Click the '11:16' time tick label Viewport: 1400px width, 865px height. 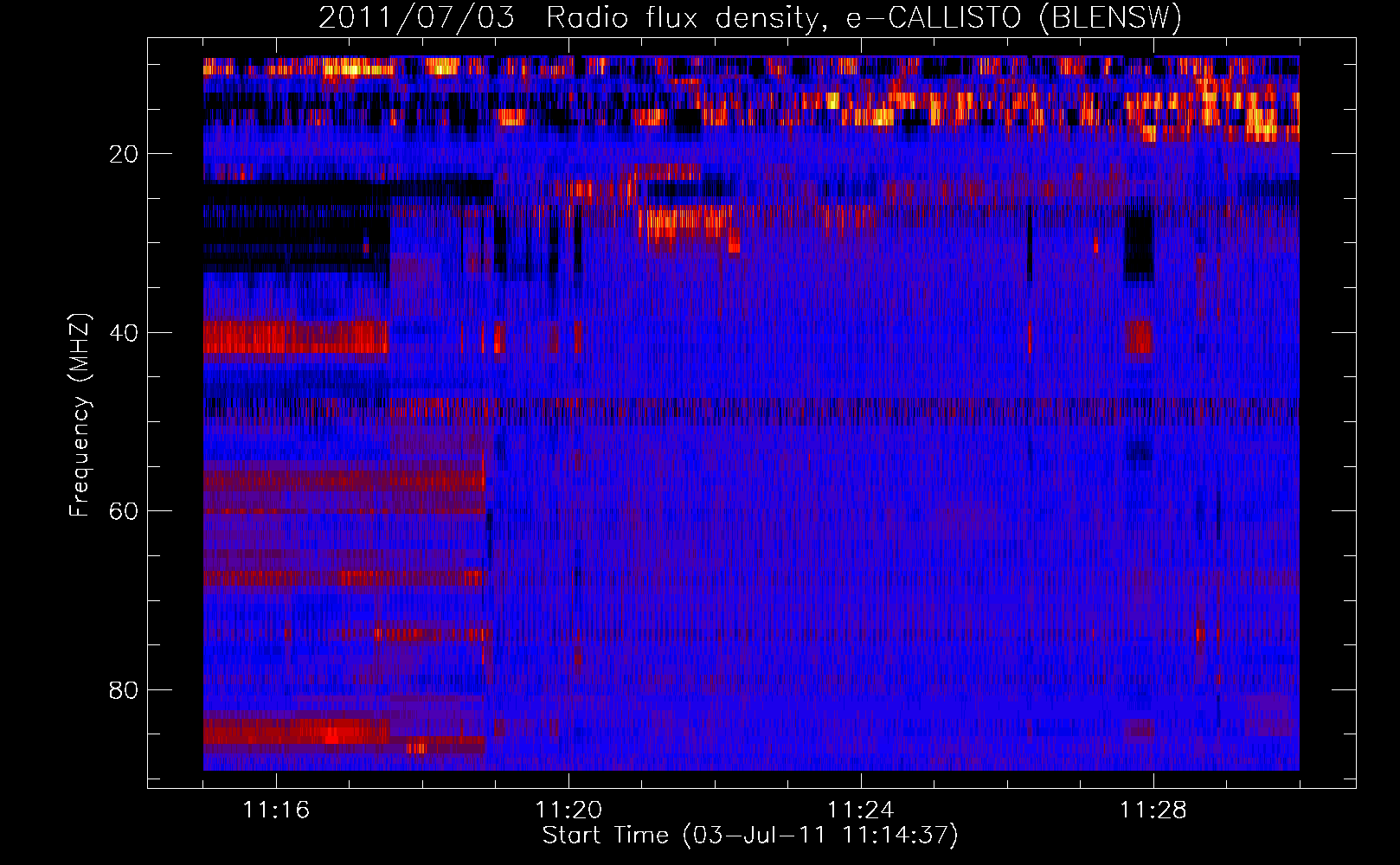tap(276, 810)
